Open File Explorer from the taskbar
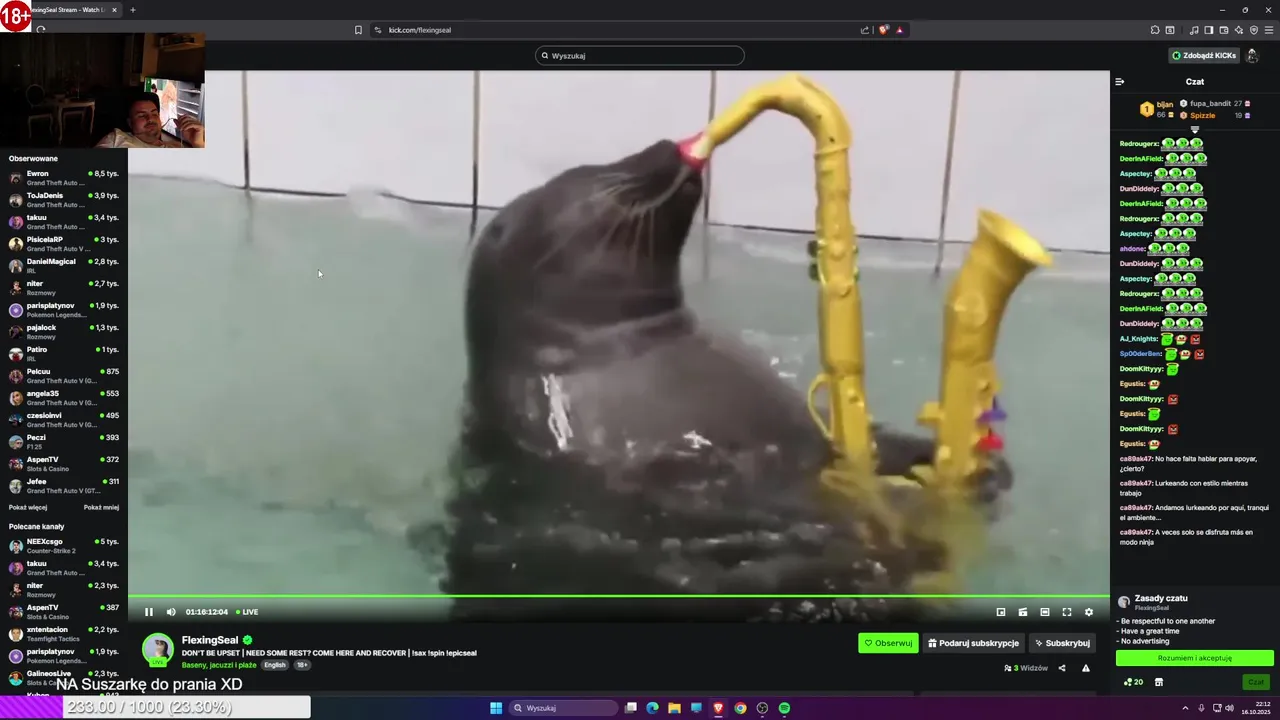Viewport: 1280px width, 720px height. coord(674,708)
